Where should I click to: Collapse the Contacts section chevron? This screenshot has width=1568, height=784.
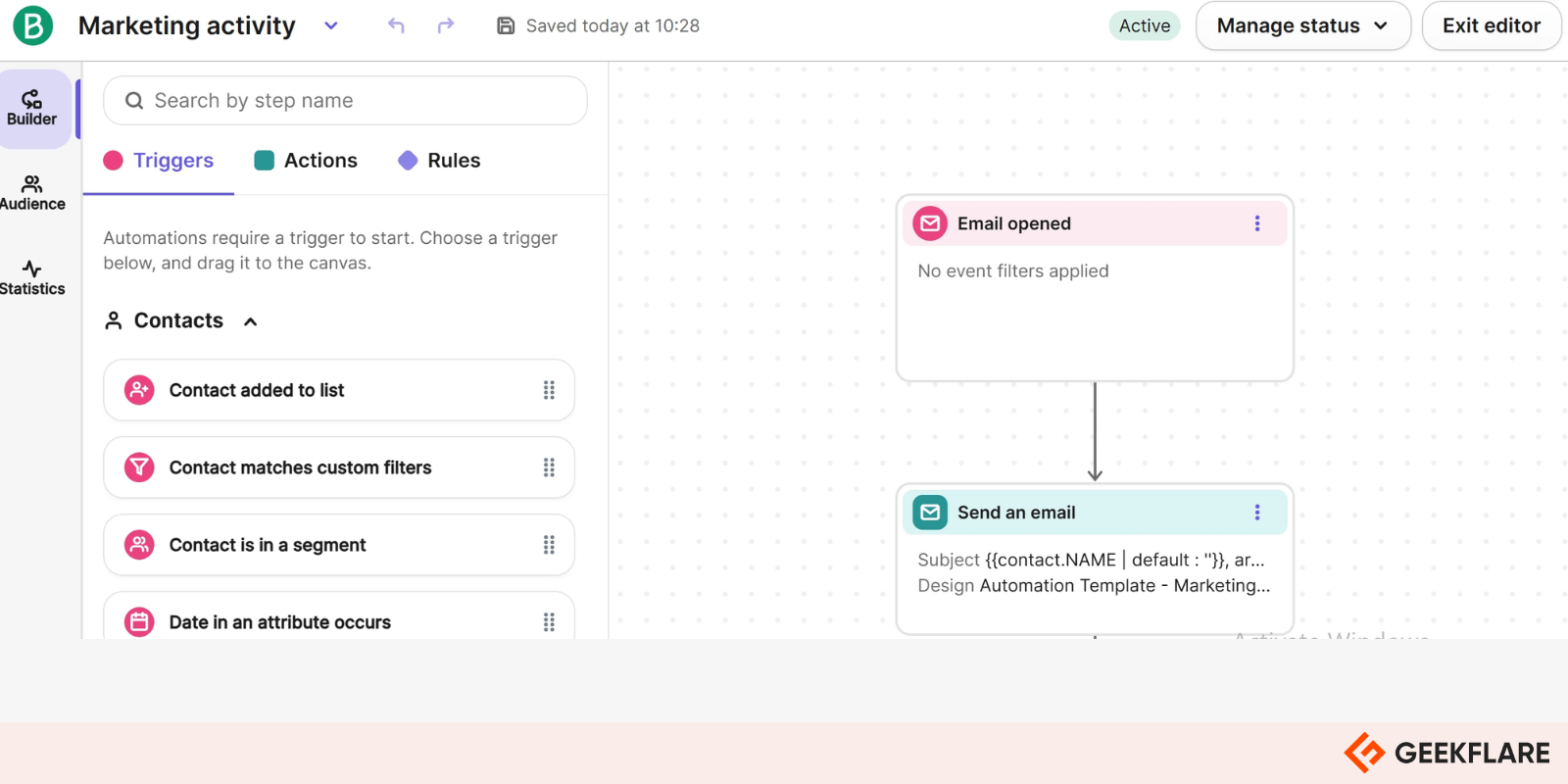(251, 321)
